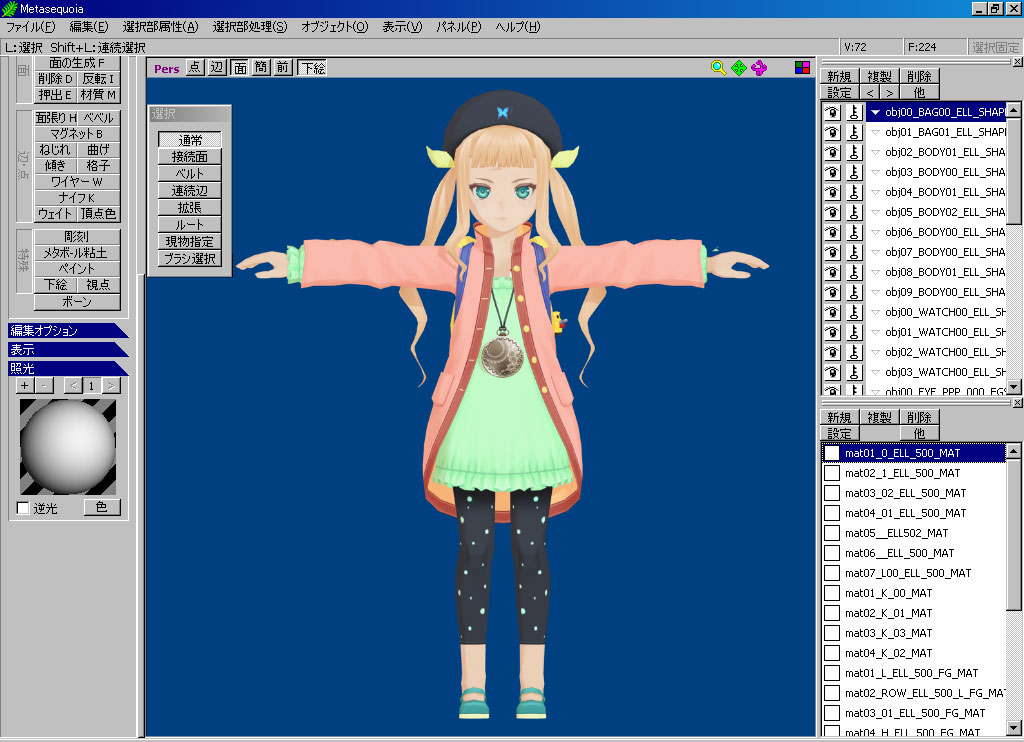Image resolution: width=1024 pixels, height=742 pixels.
Task: Collapse the obj00_BAG00 tree triangle
Action: (x=875, y=112)
